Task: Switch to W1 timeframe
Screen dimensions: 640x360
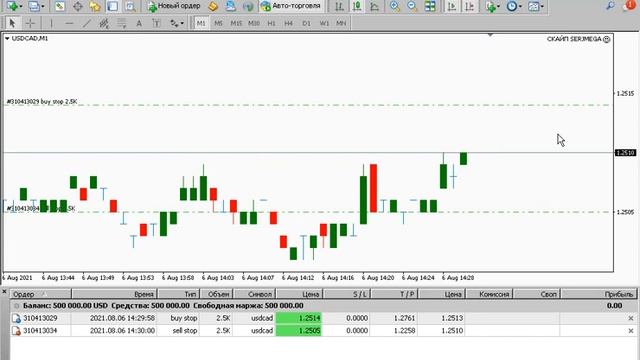Action: point(324,23)
